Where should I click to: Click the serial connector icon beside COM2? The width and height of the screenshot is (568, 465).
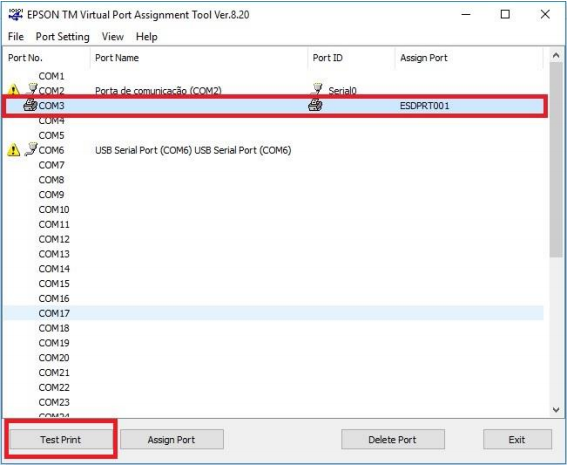(32, 89)
